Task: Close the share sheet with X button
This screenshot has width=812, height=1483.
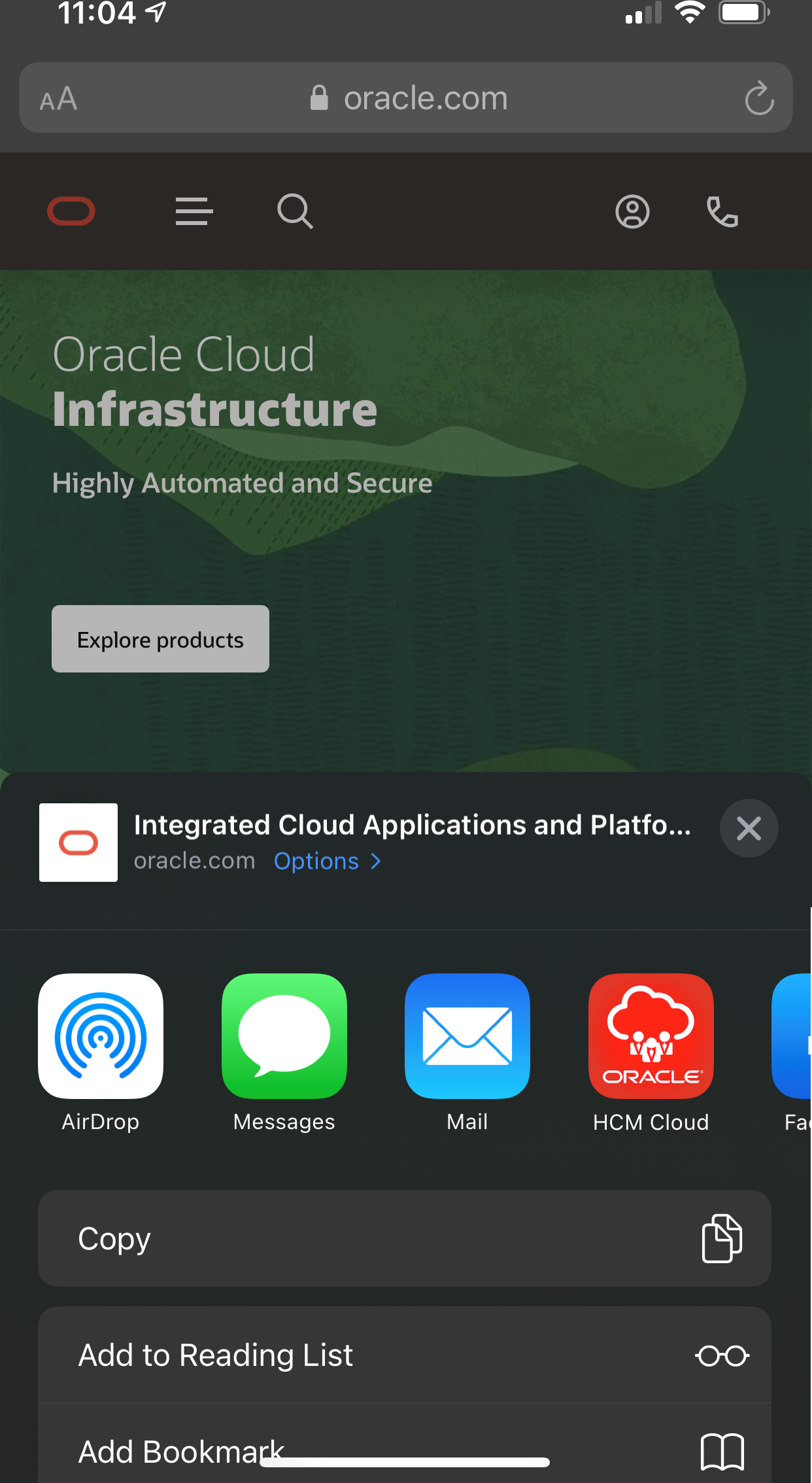Action: pos(749,828)
